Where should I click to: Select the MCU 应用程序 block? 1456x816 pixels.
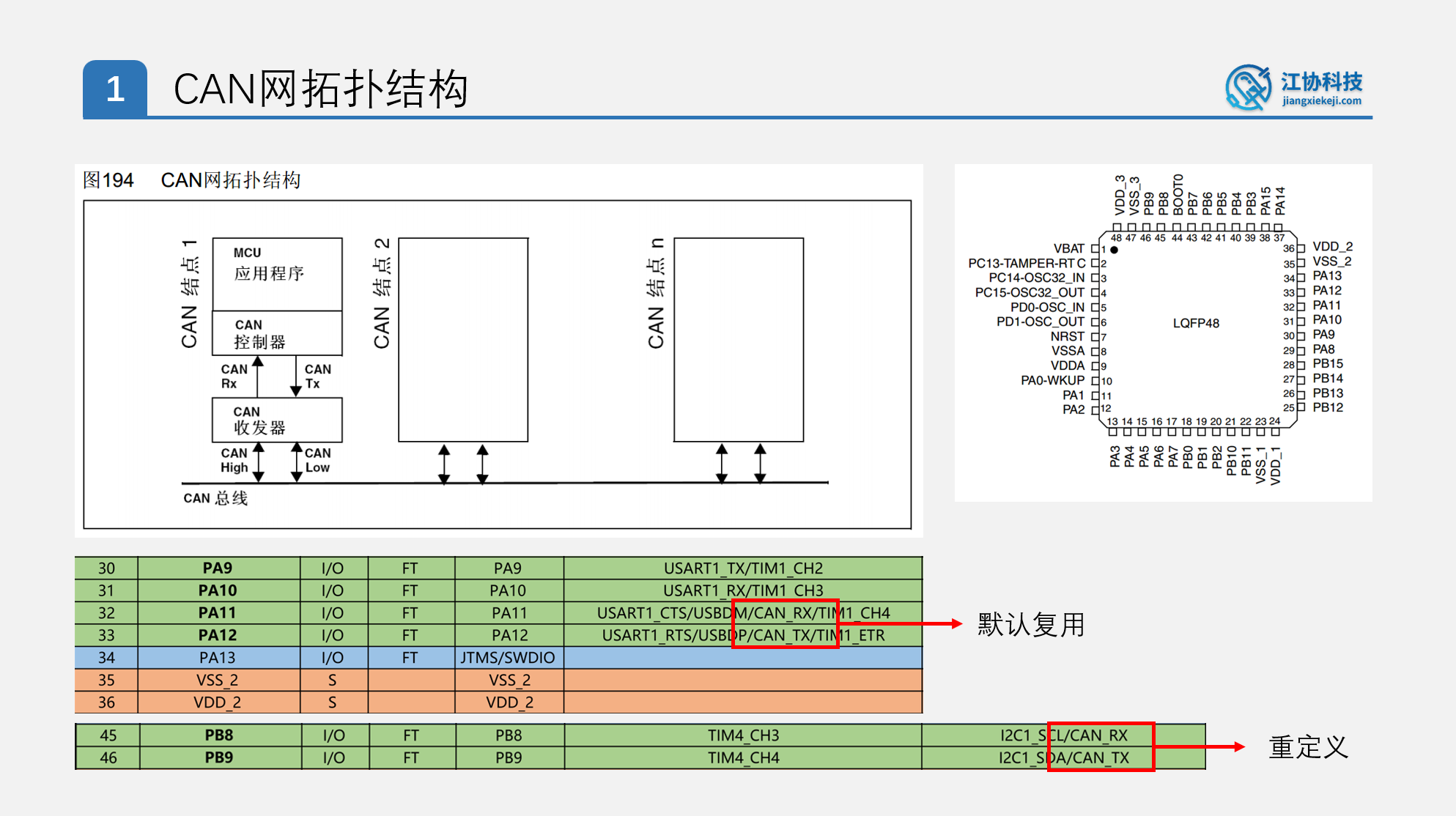(x=277, y=273)
